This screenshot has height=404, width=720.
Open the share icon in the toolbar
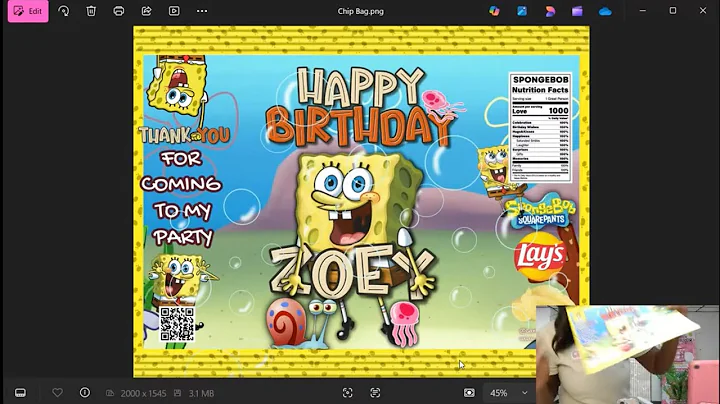146,11
